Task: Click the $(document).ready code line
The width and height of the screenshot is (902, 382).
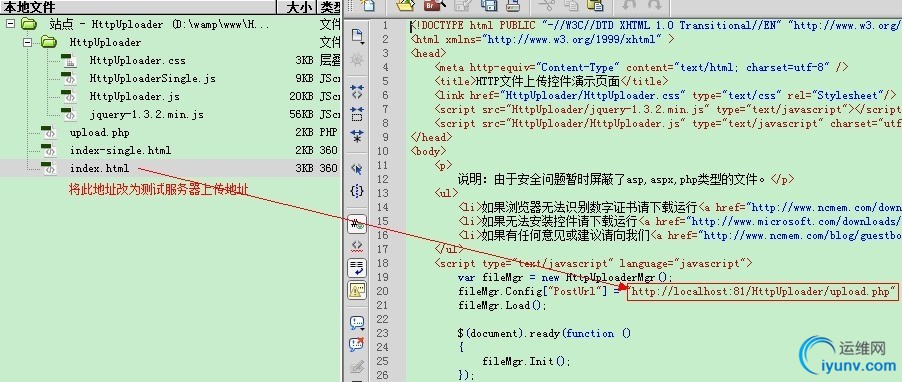Action: click(544, 333)
